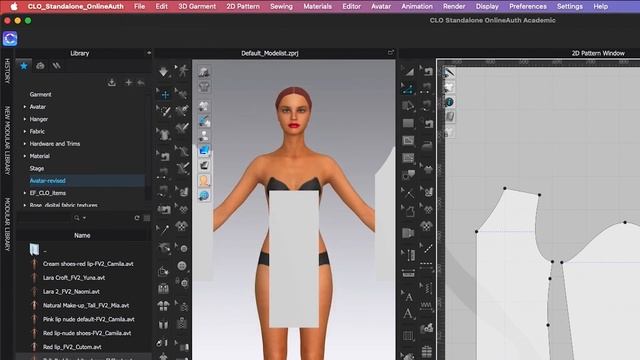Toggle the pen display icon in 2D window
640x360 pixels.
449,73
